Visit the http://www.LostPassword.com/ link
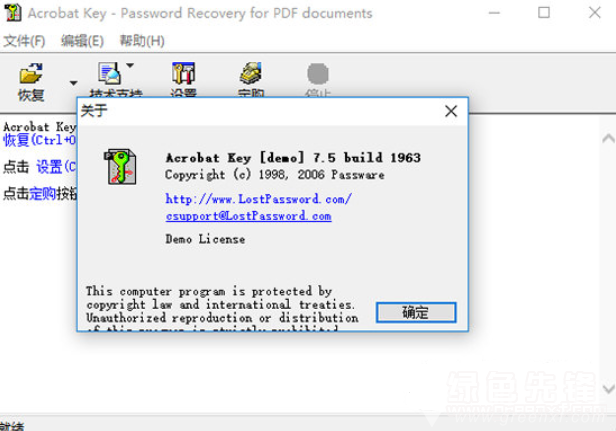The width and height of the screenshot is (616, 431). 258,199
